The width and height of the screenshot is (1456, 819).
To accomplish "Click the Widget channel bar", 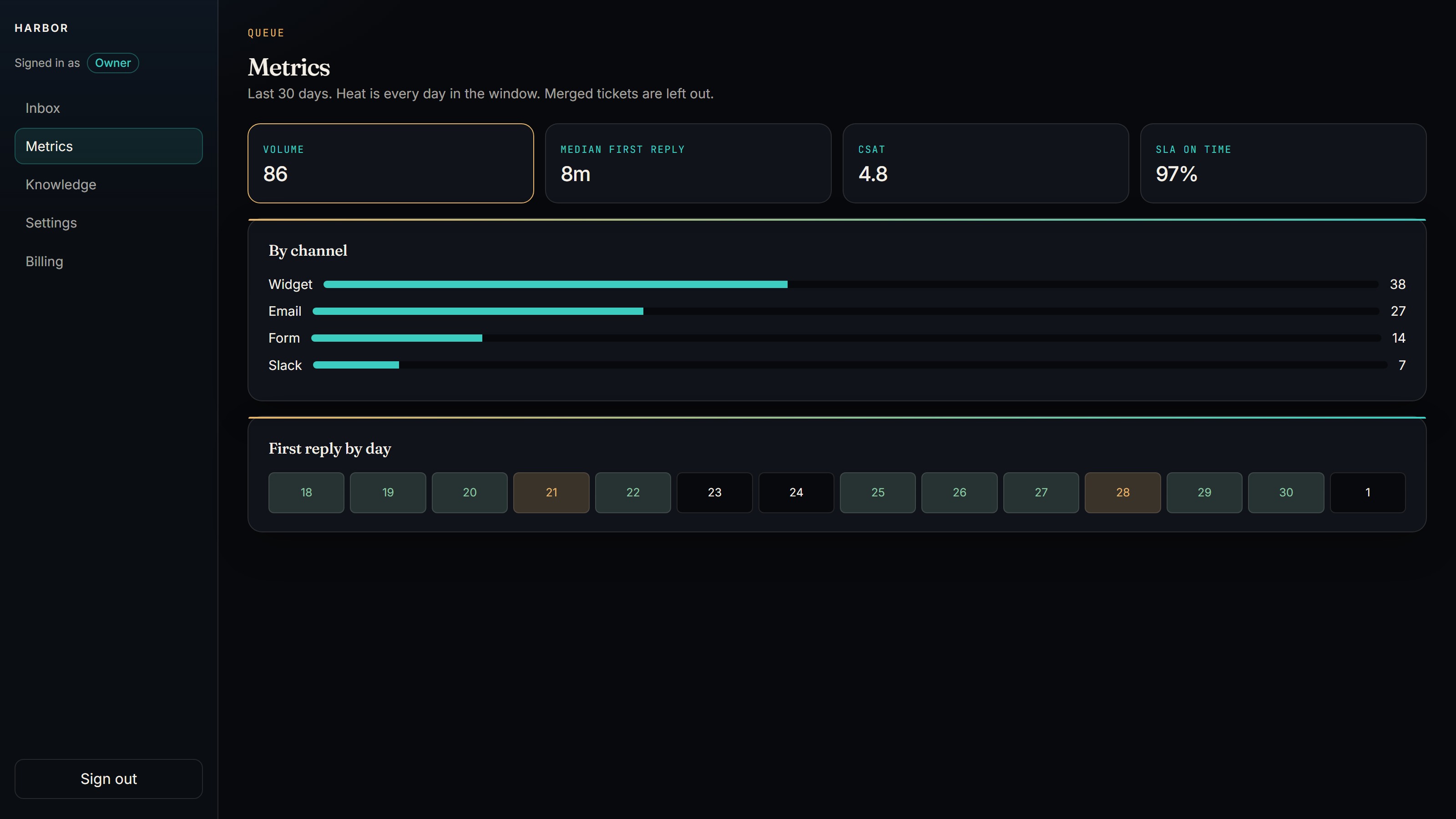I will pos(851,284).
